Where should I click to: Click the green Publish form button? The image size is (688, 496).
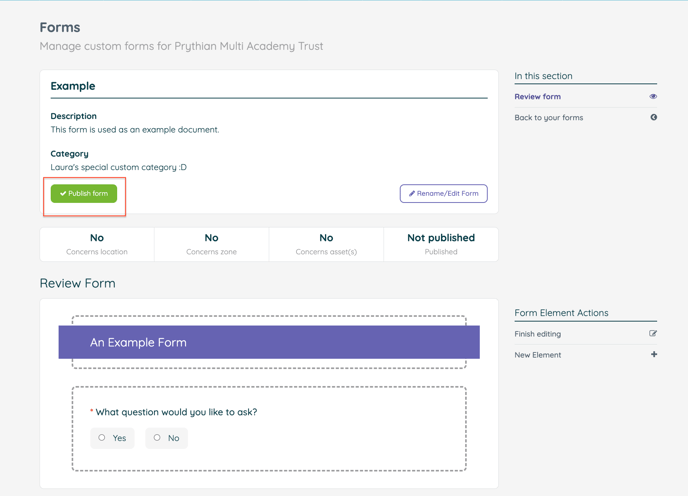pyautogui.click(x=84, y=194)
